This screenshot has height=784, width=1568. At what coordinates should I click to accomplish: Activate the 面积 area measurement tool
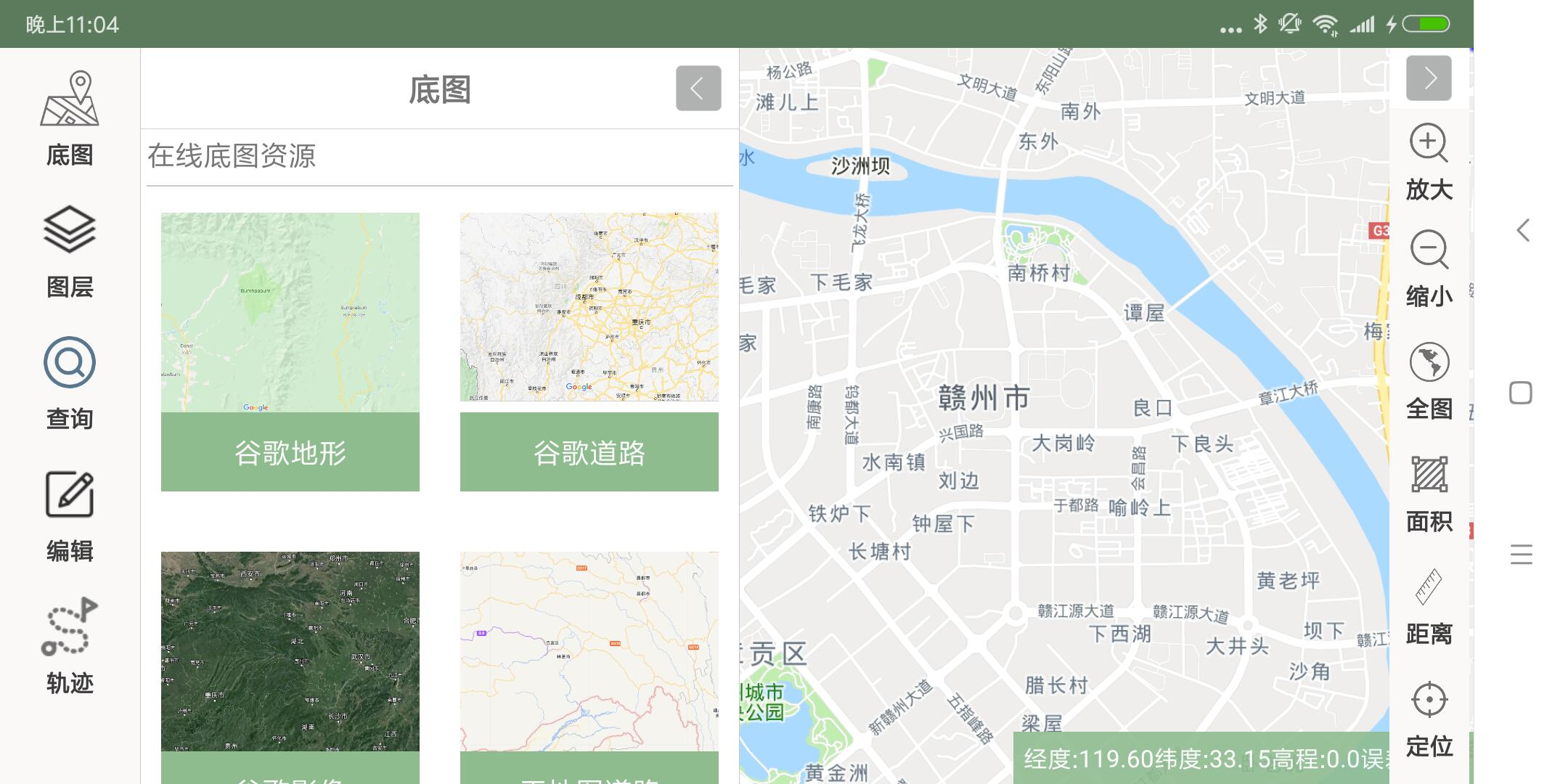pyautogui.click(x=1428, y=490)
